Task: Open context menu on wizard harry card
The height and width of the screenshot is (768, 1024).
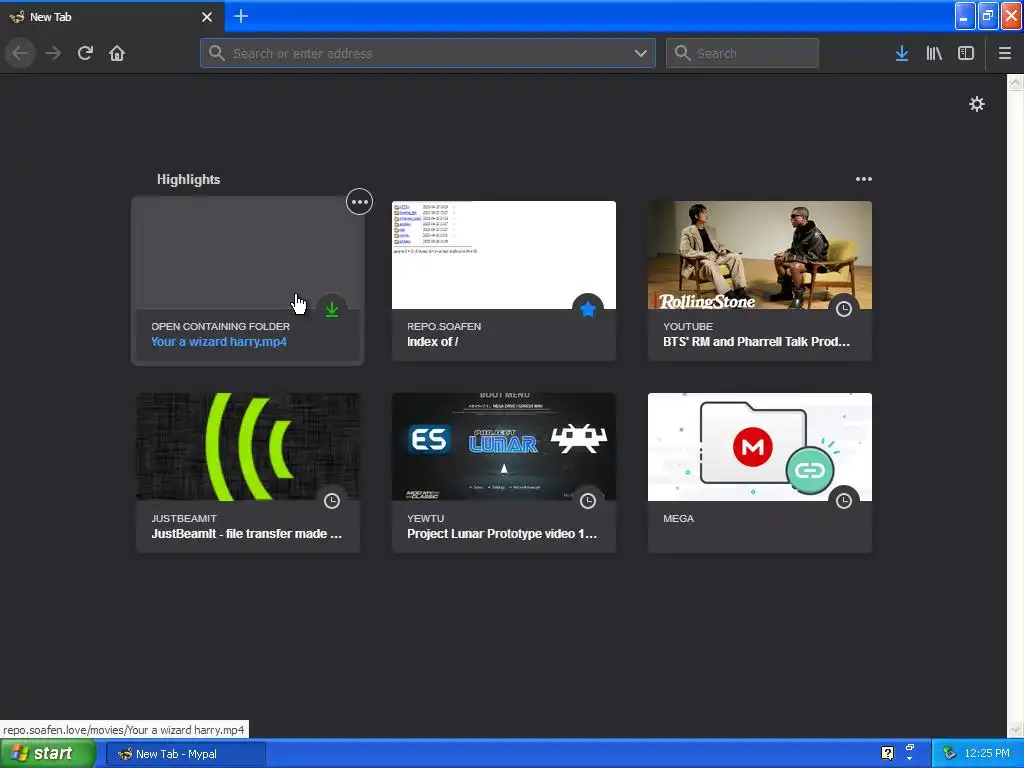Action: 359,202
